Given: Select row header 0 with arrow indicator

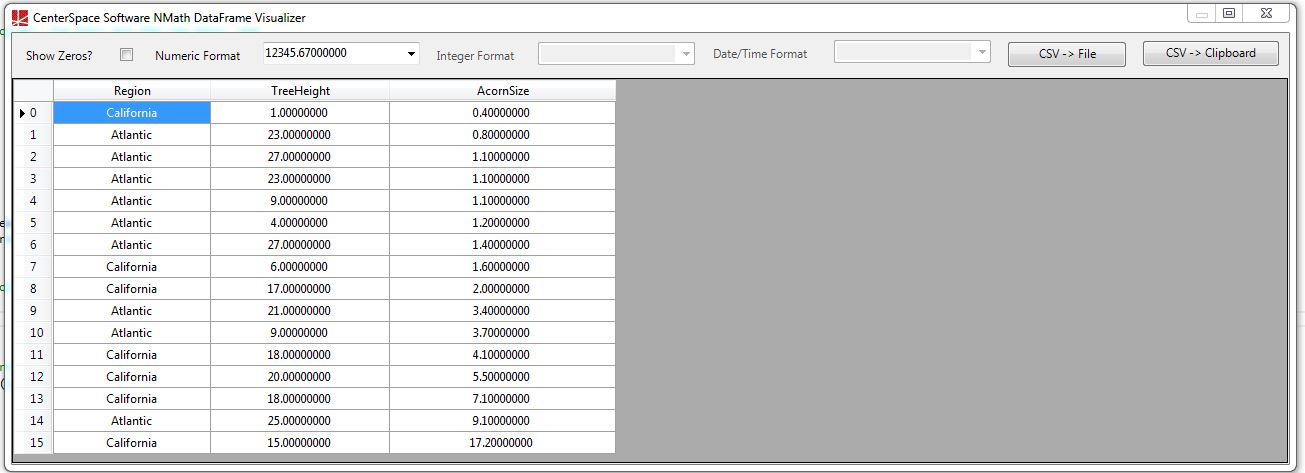Looking at the screenshot, I should (x=33, y=113).
